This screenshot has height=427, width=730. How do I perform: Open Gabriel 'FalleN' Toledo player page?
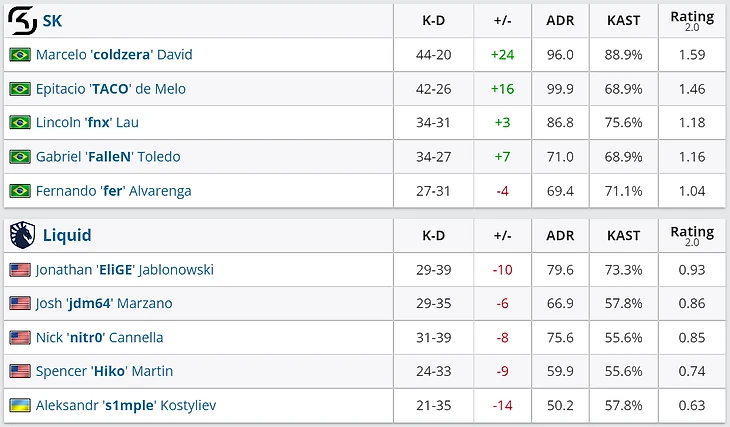coord(108,156)
